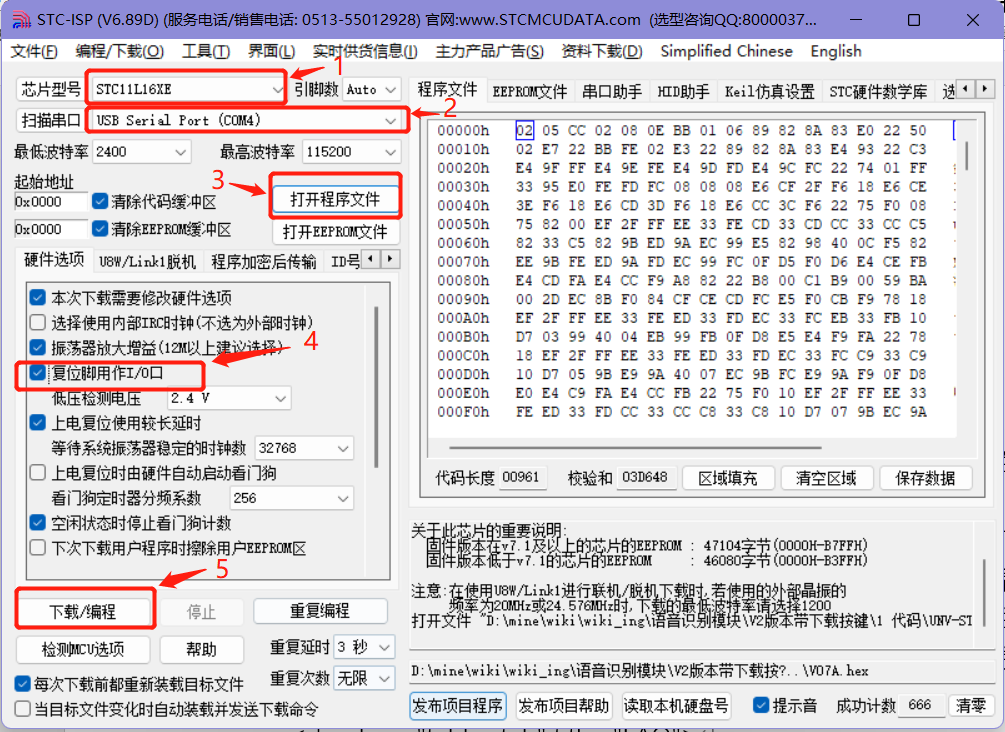This screenshot has width=1005, height=732.
Task: Open 引脚数 Auto dropdown
Action: (x=372, y=90)
